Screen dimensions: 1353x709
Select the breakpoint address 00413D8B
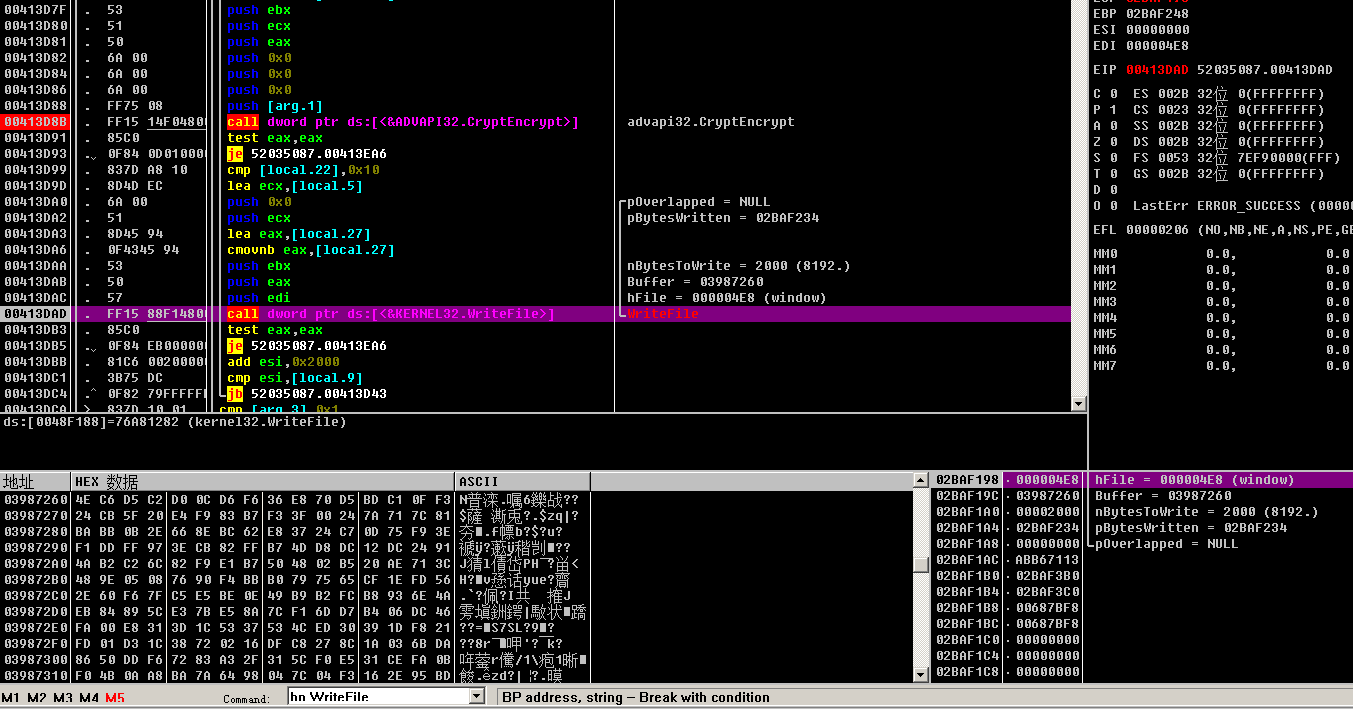point(36,122)
